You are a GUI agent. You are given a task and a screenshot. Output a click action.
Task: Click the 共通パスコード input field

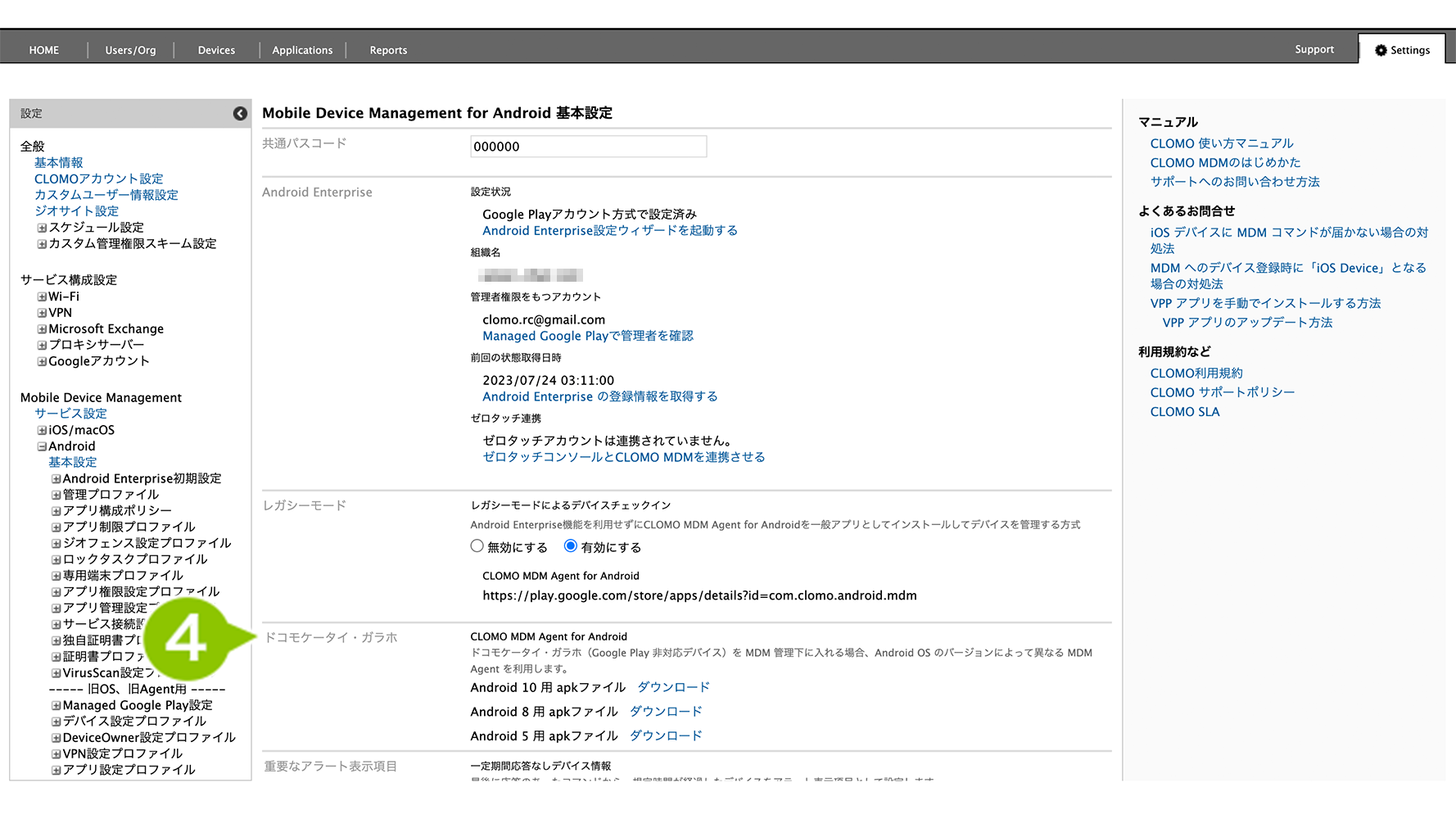click(588, 147)
